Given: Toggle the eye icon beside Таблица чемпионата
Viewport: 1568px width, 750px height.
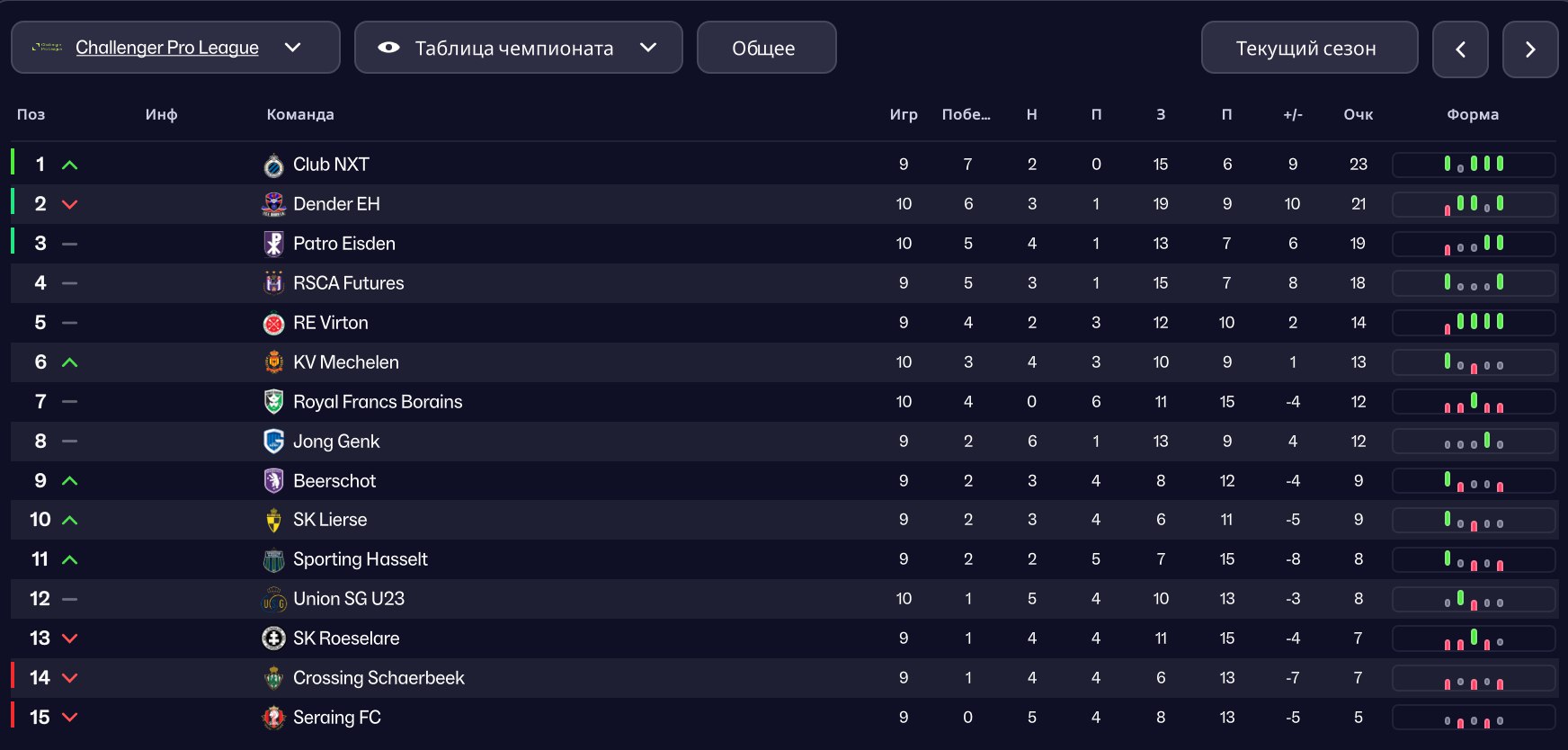Looking at the screenshot, I should [x=388, y=48].
